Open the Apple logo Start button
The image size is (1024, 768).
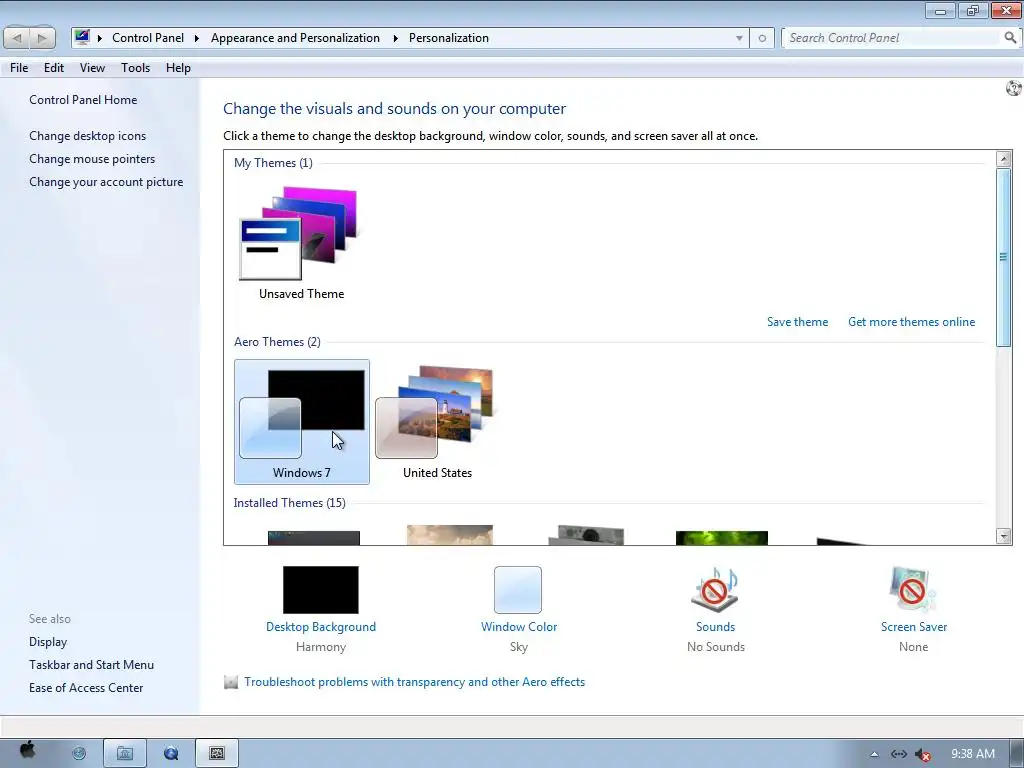[x=27, y=751]
